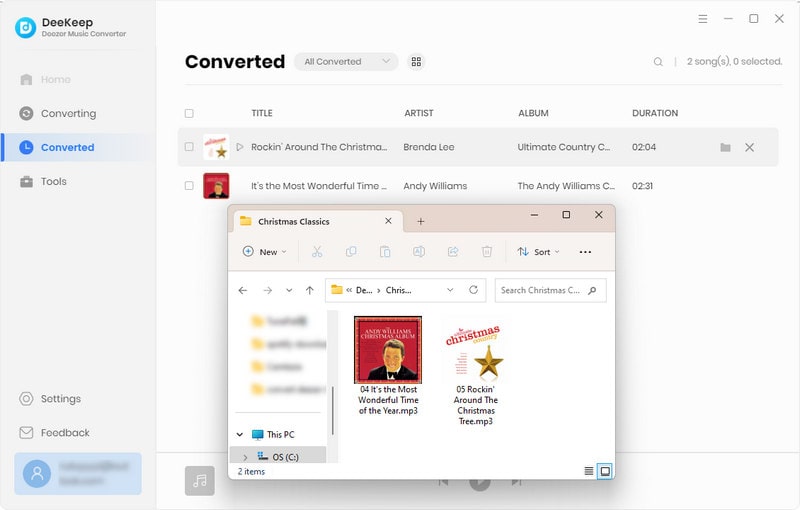Image resolution: width=800 pixels, height=510 pixels.
Task: Sort by the ARTIST column header
Action: tap(419, 113)
